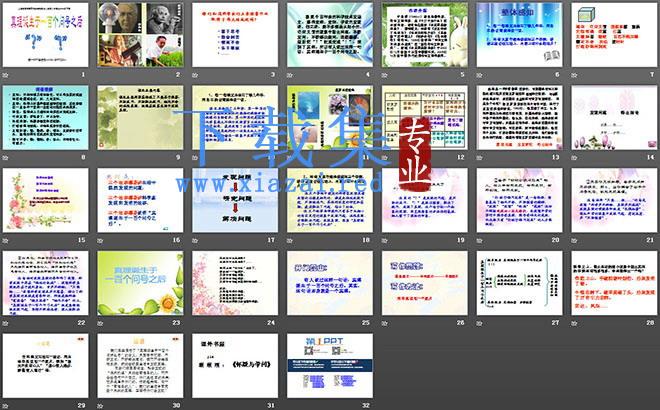Click the animation star under slide 21
Screen dimensions: 660x410
574,240
